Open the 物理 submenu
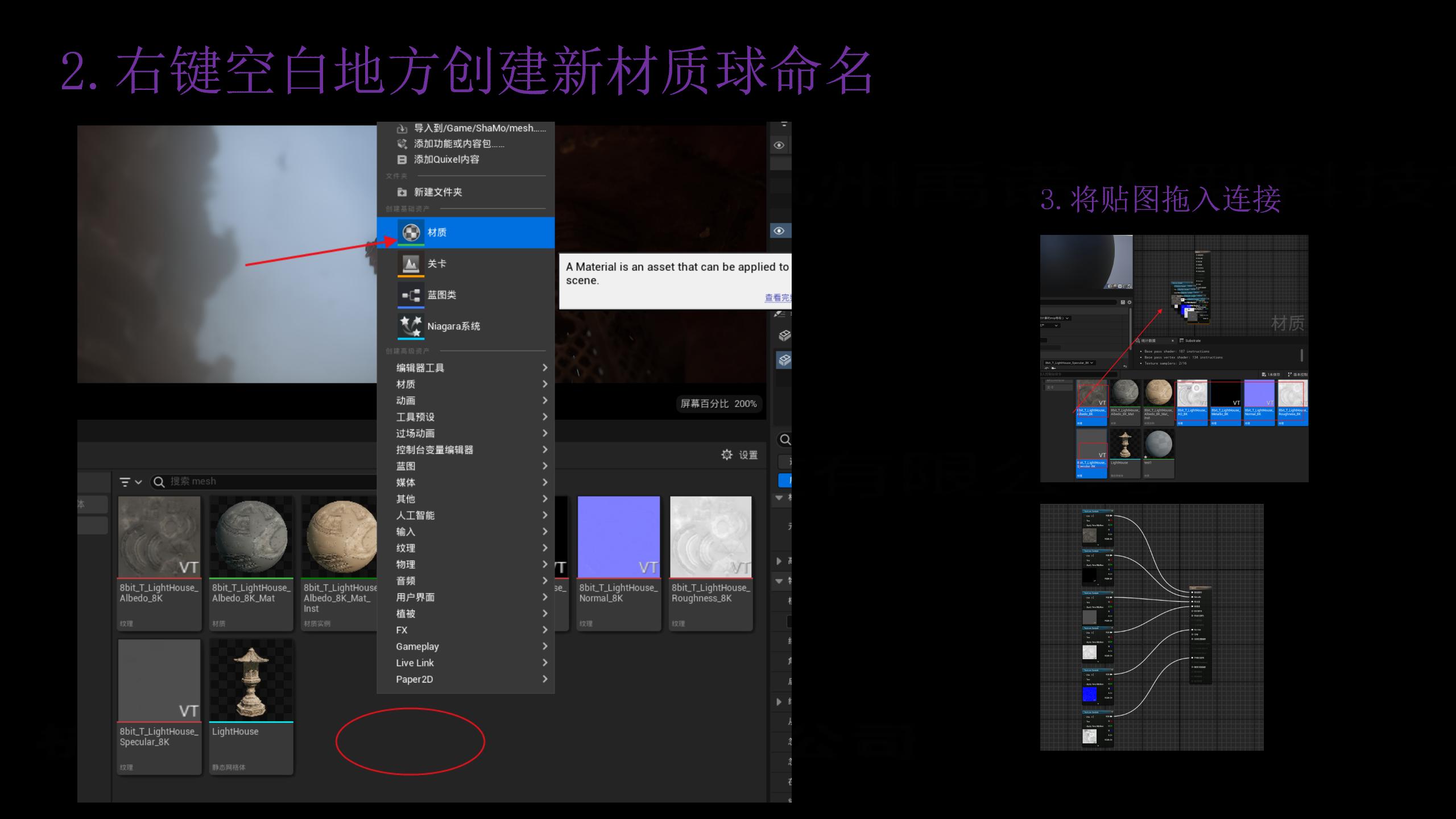 465,564
